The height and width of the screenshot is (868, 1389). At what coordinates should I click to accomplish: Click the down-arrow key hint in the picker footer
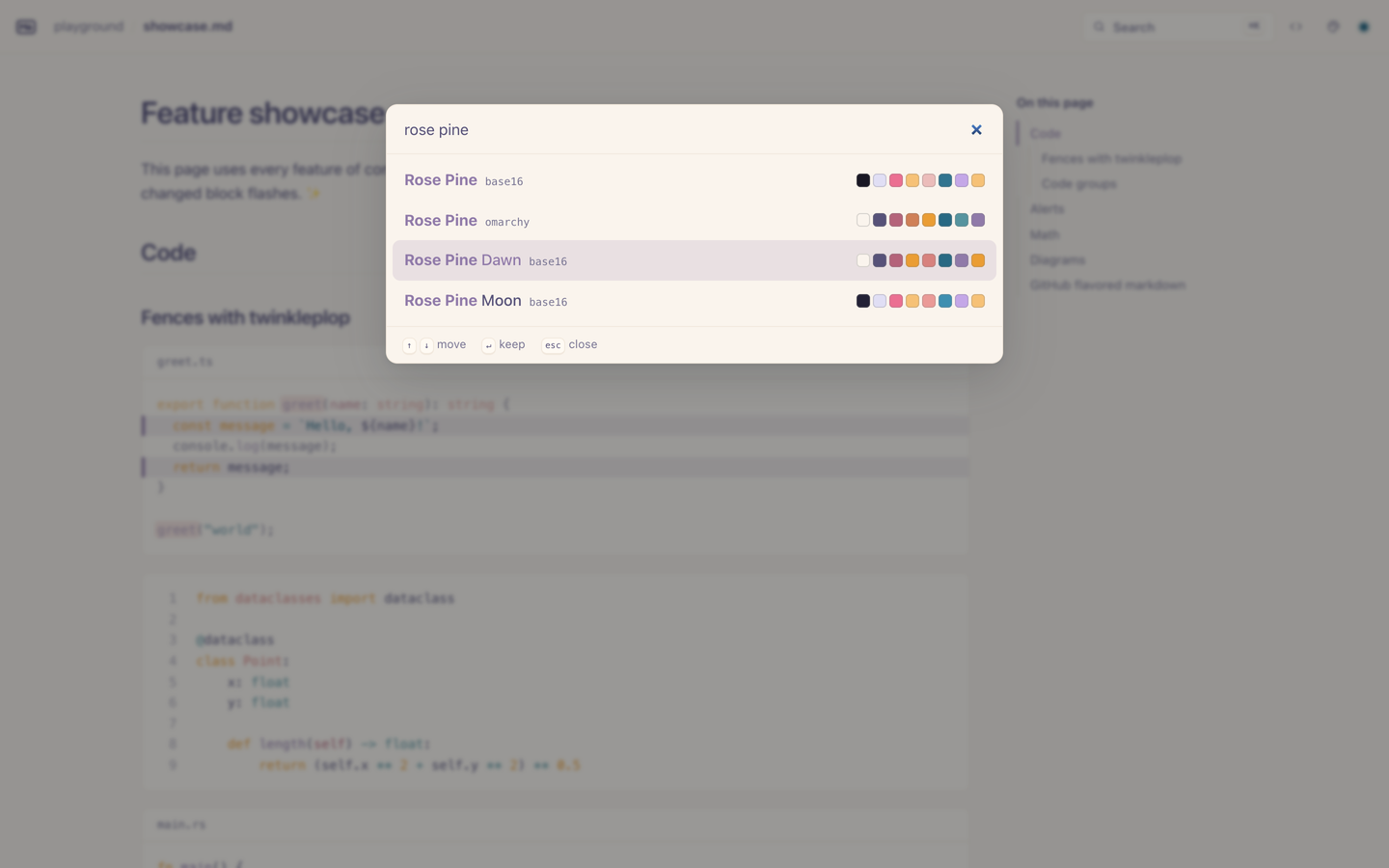click(426, 345)
